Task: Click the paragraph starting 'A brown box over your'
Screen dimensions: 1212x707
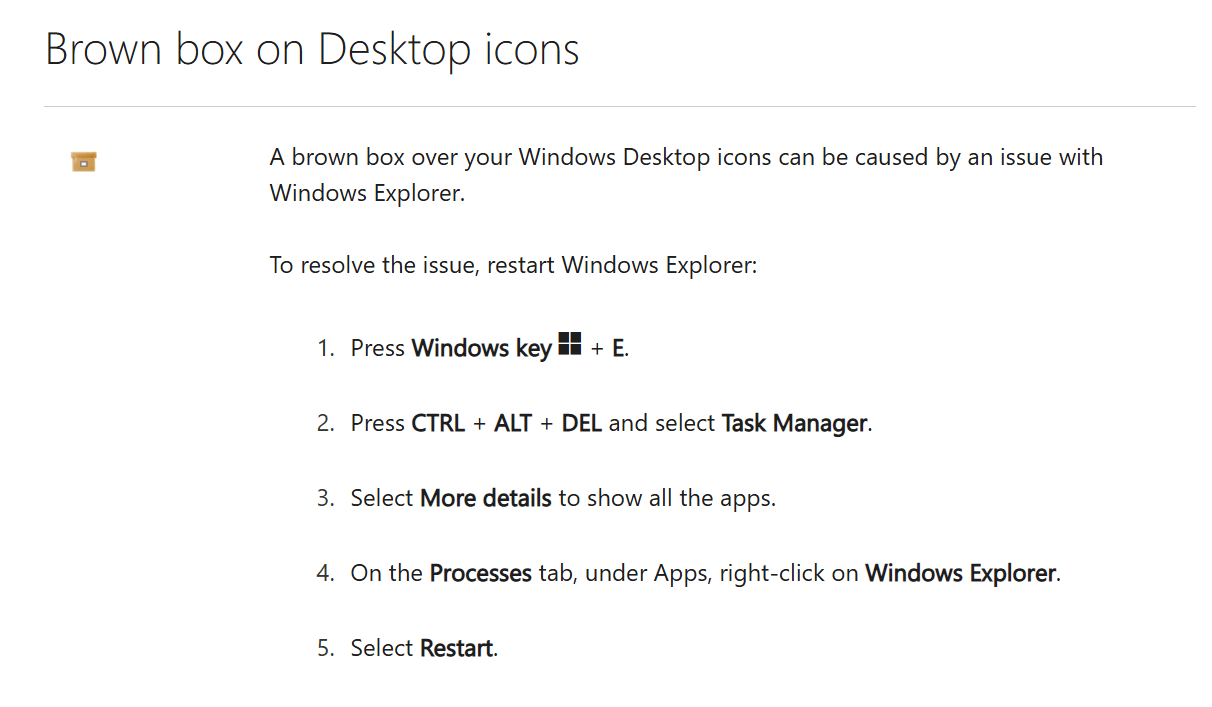Action: (686, 175)
